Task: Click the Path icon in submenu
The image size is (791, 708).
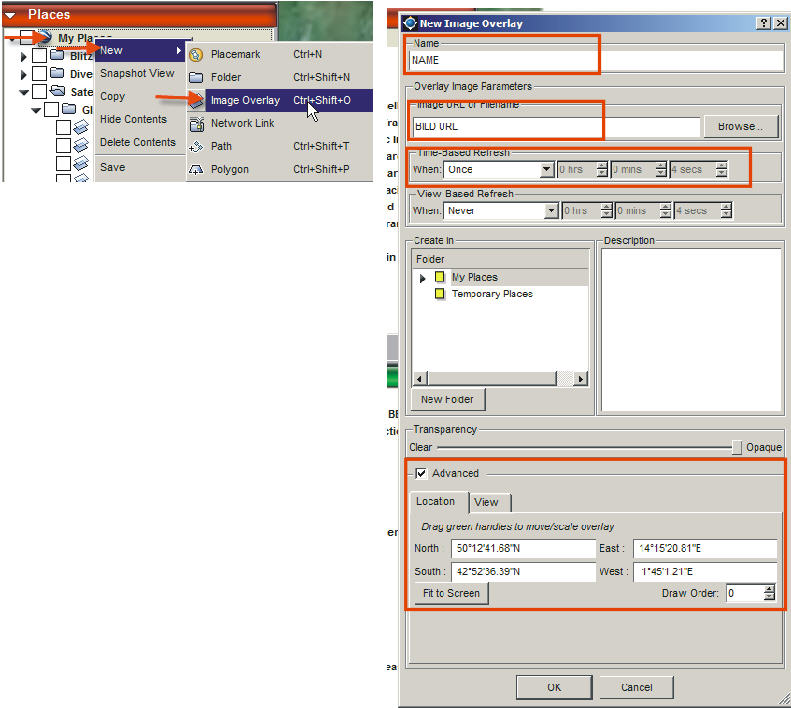Action: coord(196,146)
